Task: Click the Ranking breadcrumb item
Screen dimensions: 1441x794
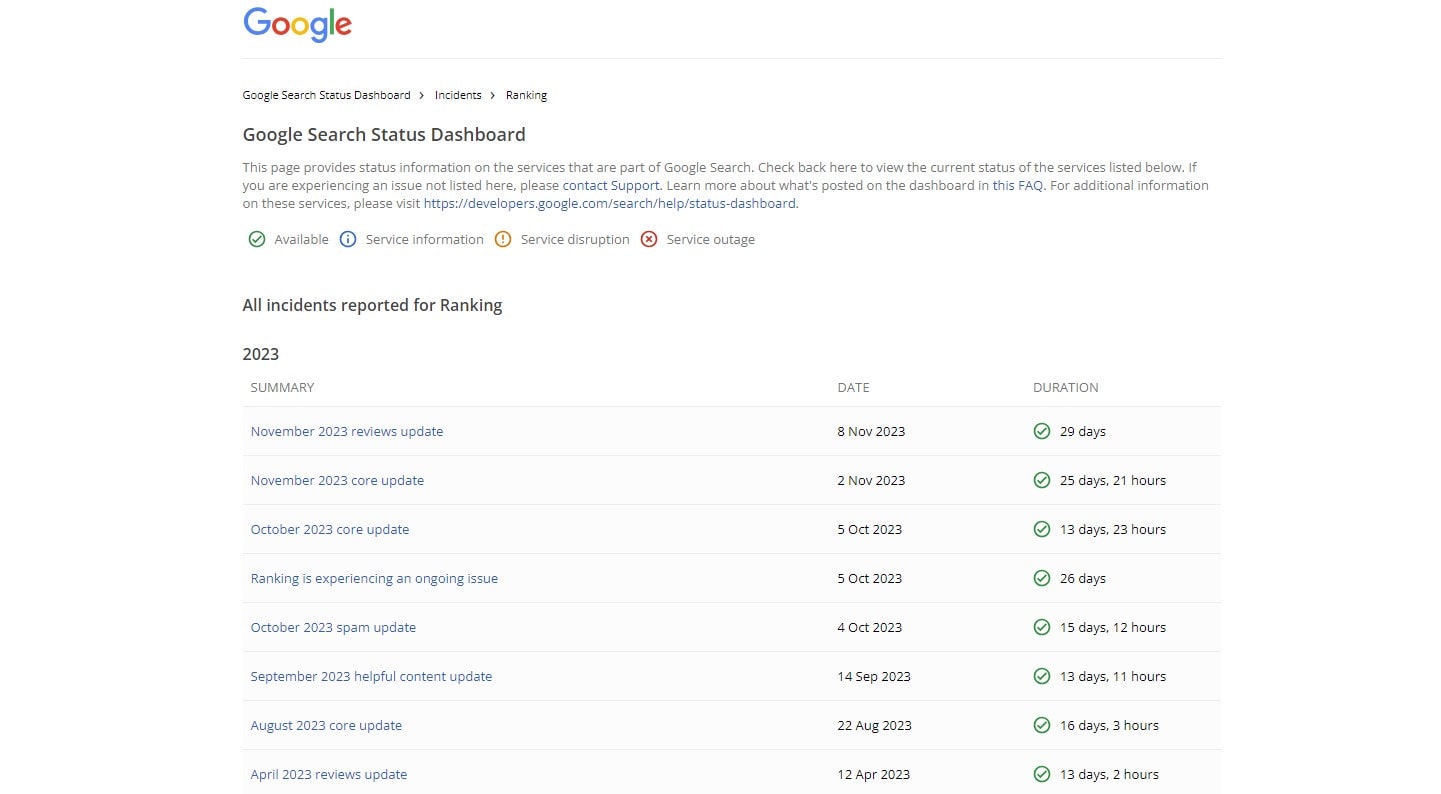Action: (526, 95)
